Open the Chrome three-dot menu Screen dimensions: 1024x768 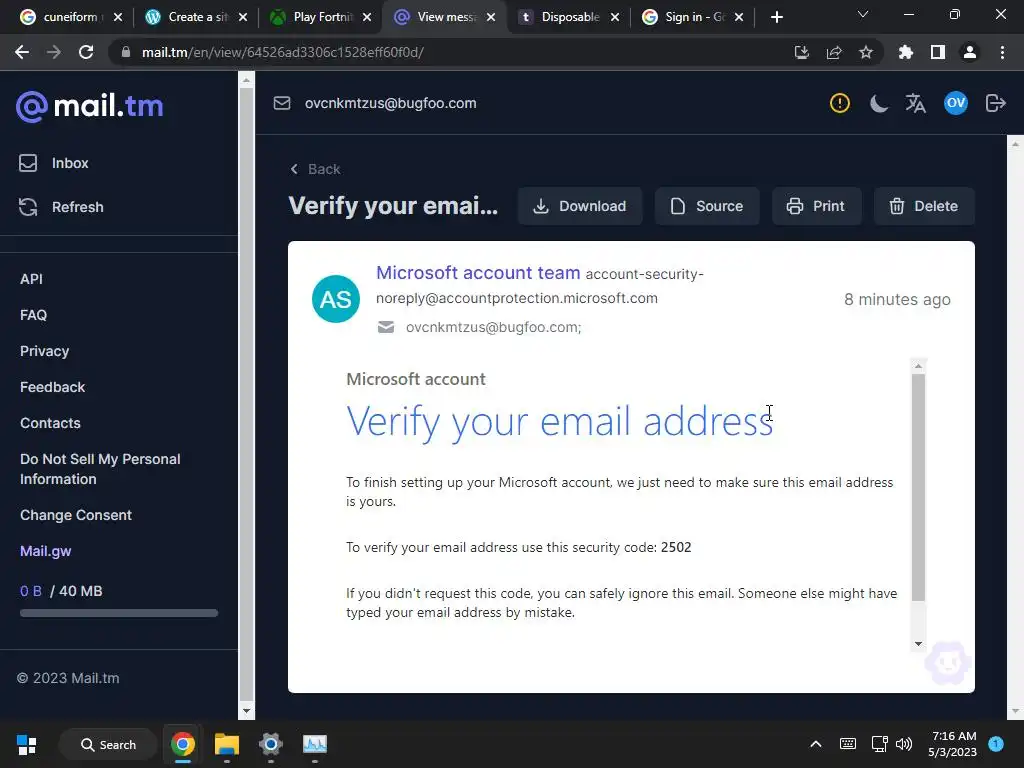[1002, 52]
